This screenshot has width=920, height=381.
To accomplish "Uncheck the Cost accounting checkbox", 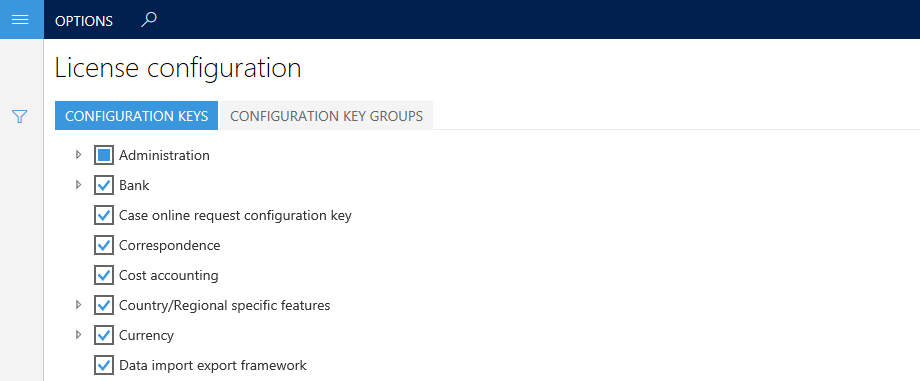I will point(104,275).
